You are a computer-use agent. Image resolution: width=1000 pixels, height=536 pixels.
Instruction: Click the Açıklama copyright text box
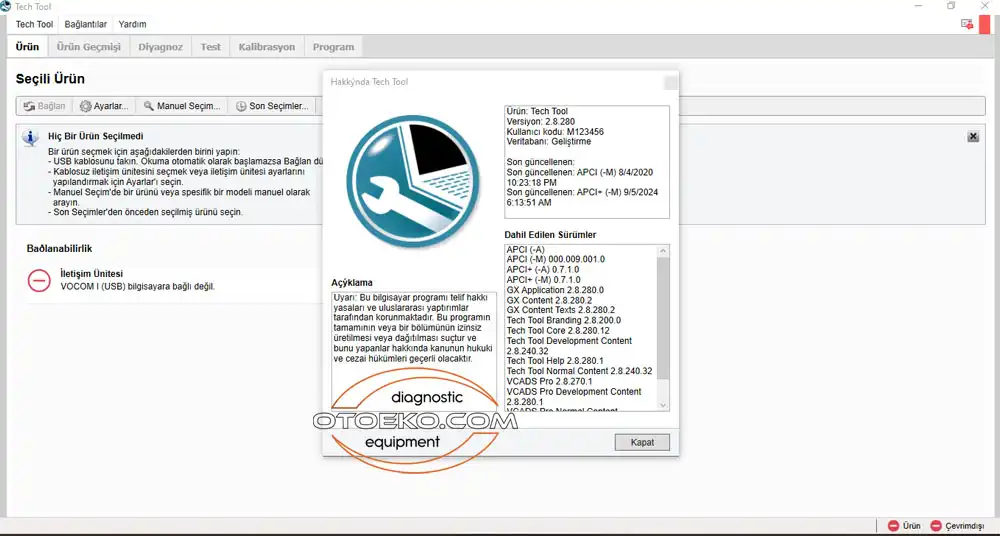coord(413,340)
